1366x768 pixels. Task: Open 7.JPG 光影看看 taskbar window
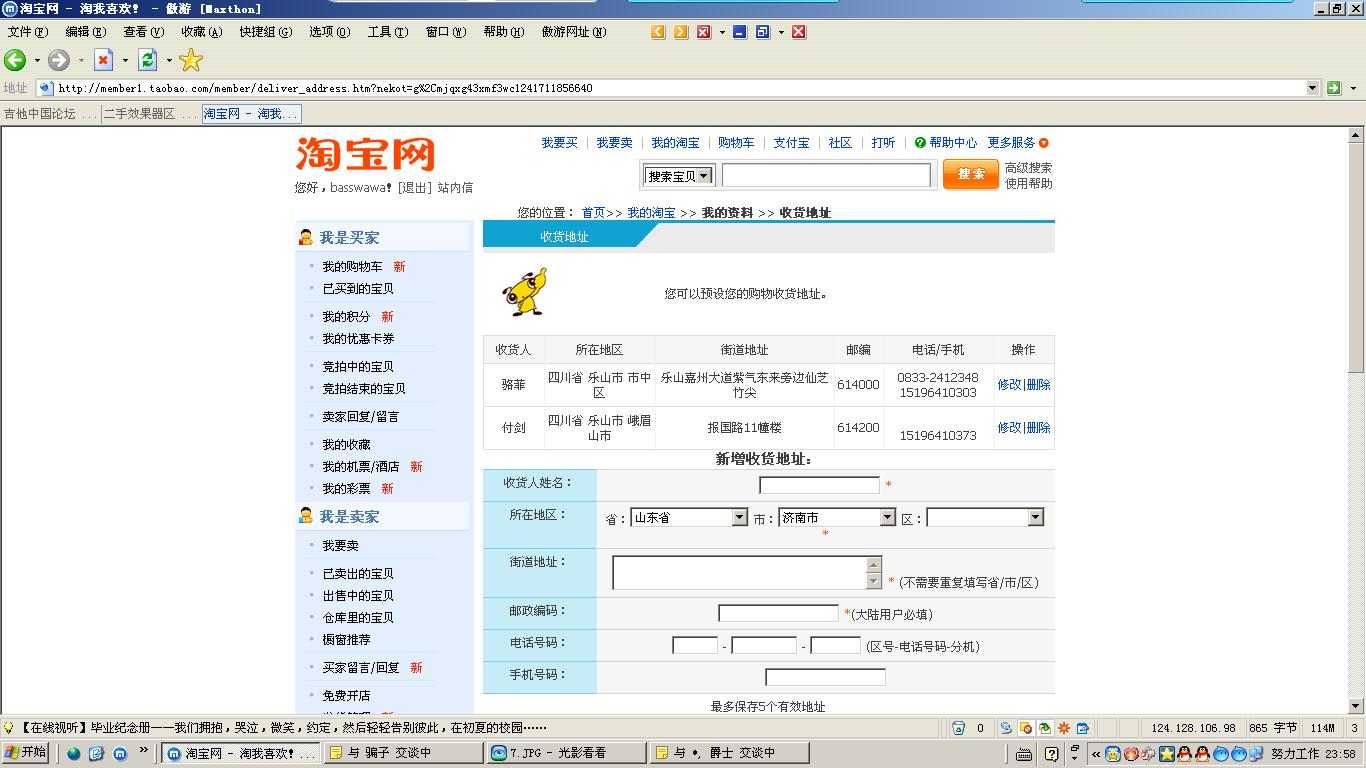(565, 753)
